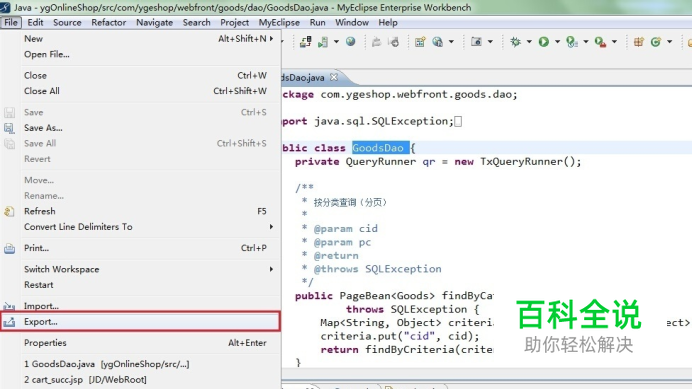Choose Export... from the File menu
The width and height of the screenshot is (692, 389).
coord(140,321)
